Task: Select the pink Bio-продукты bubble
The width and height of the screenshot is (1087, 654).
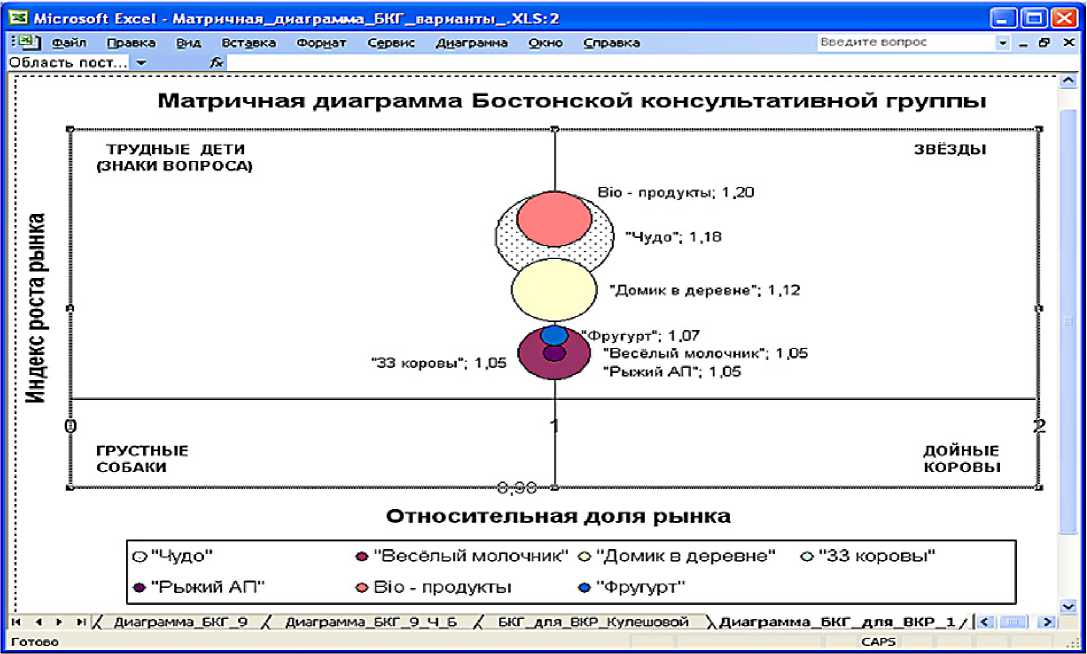Action: point(555,218)
